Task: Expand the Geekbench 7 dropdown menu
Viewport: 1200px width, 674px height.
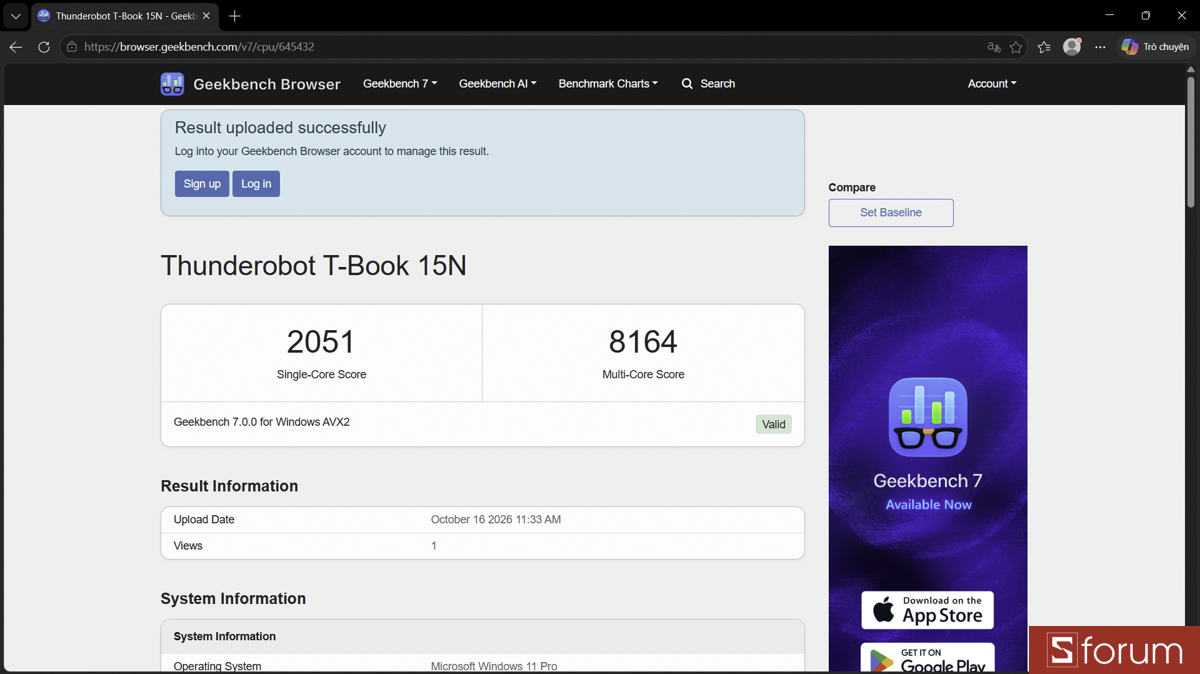Action: pos(400,84)
